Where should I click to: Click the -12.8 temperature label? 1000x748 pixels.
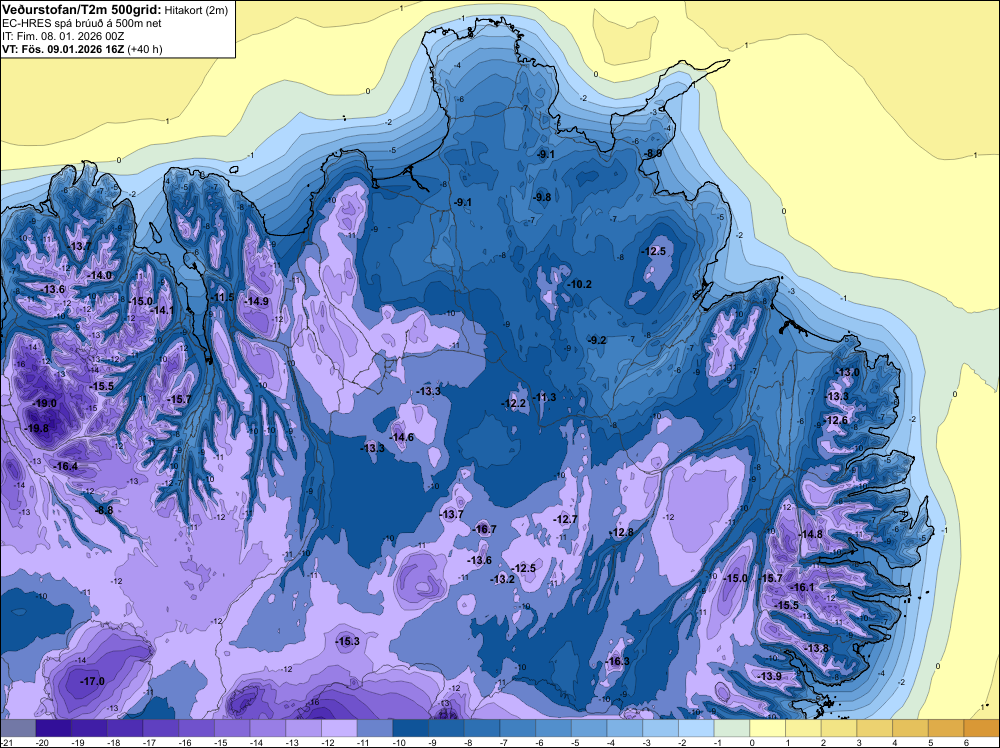622,532
